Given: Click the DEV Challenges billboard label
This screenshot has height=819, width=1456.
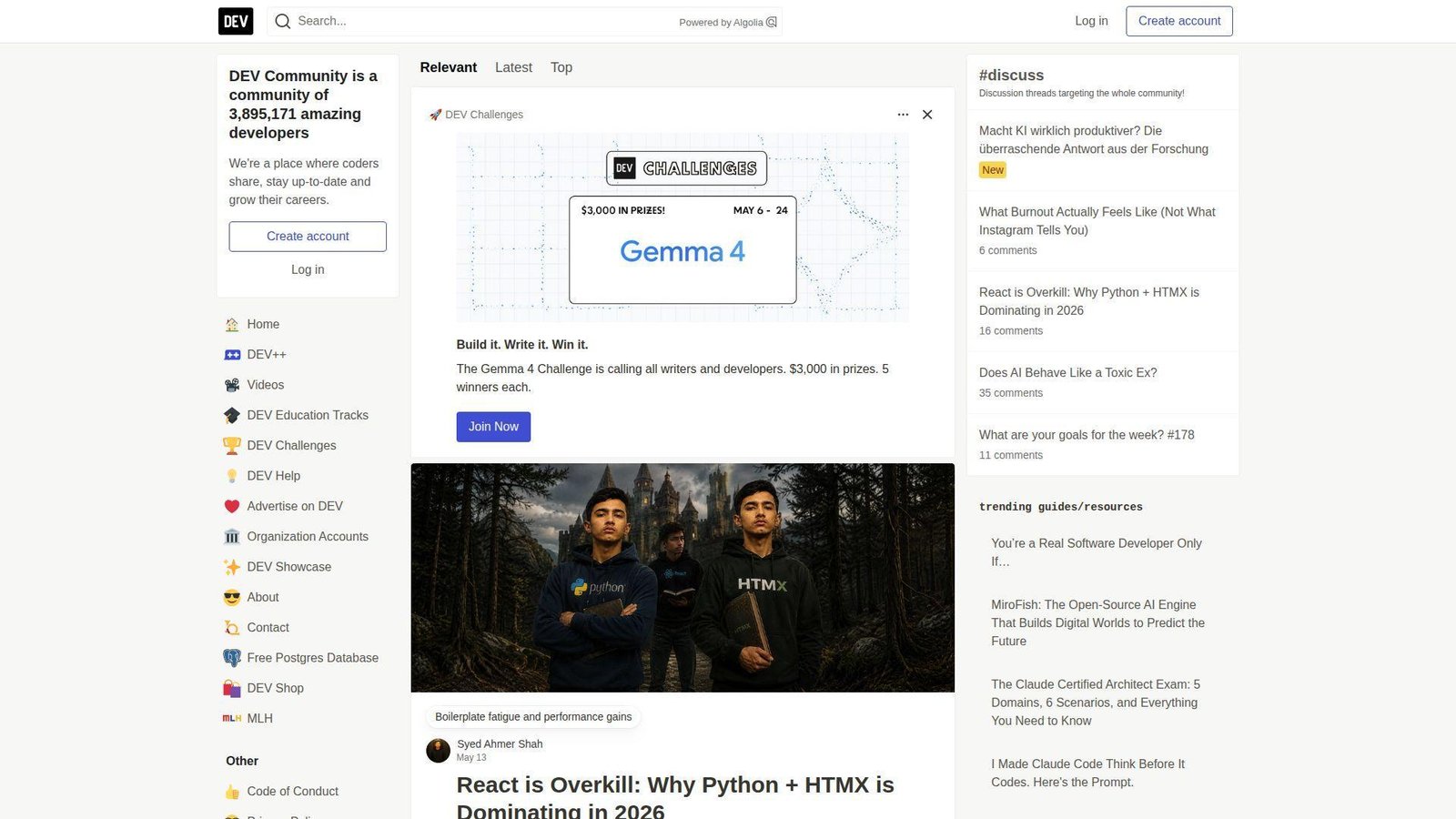Looking at the screenshot, I should pyautogui.click(x=476, y=115).
